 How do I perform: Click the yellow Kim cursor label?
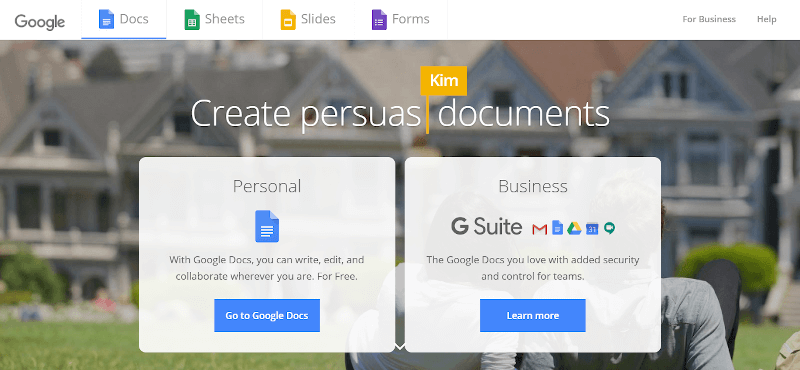pyautogui.click(x=443, y=81)
